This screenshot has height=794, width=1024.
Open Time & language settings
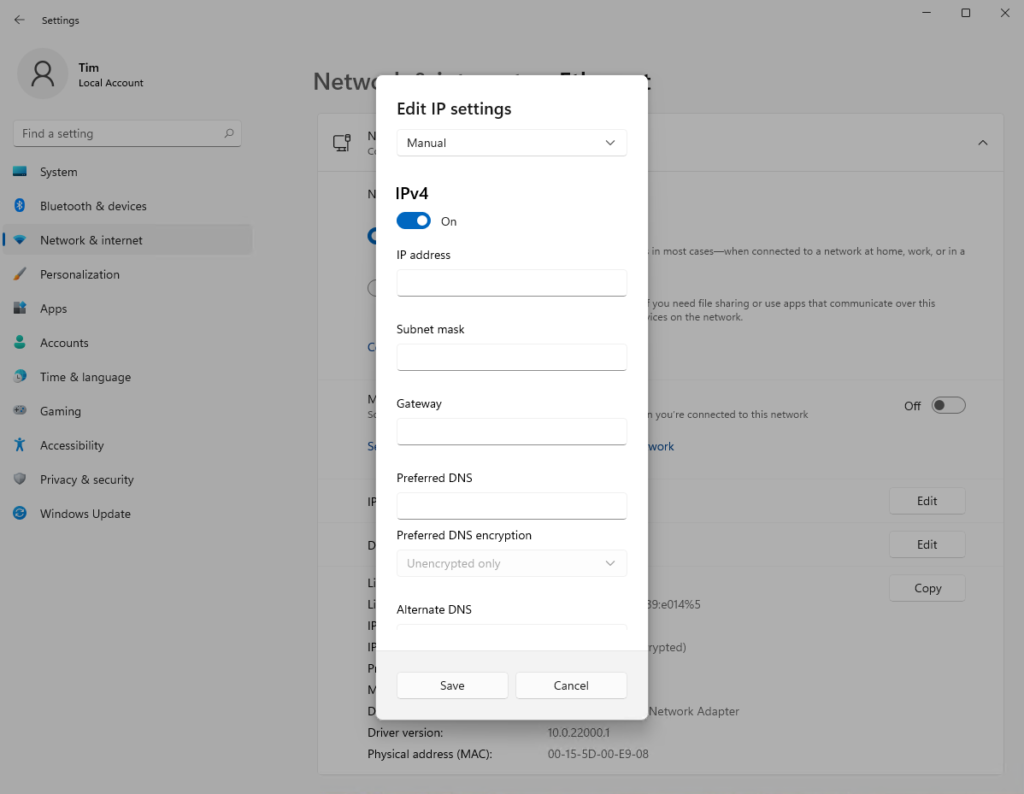click(20, 377)
